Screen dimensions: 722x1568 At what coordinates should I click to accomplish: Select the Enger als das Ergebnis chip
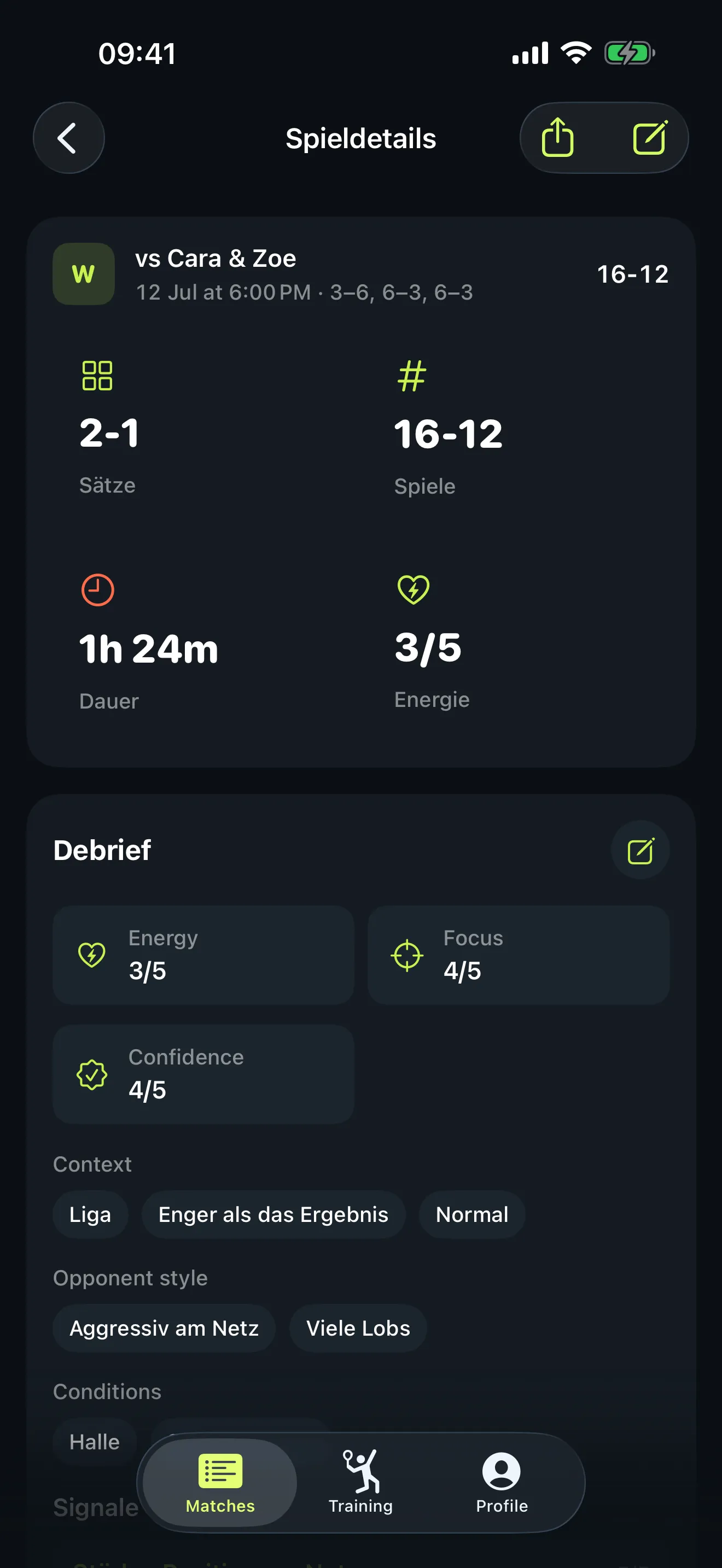click(273, 1215)
